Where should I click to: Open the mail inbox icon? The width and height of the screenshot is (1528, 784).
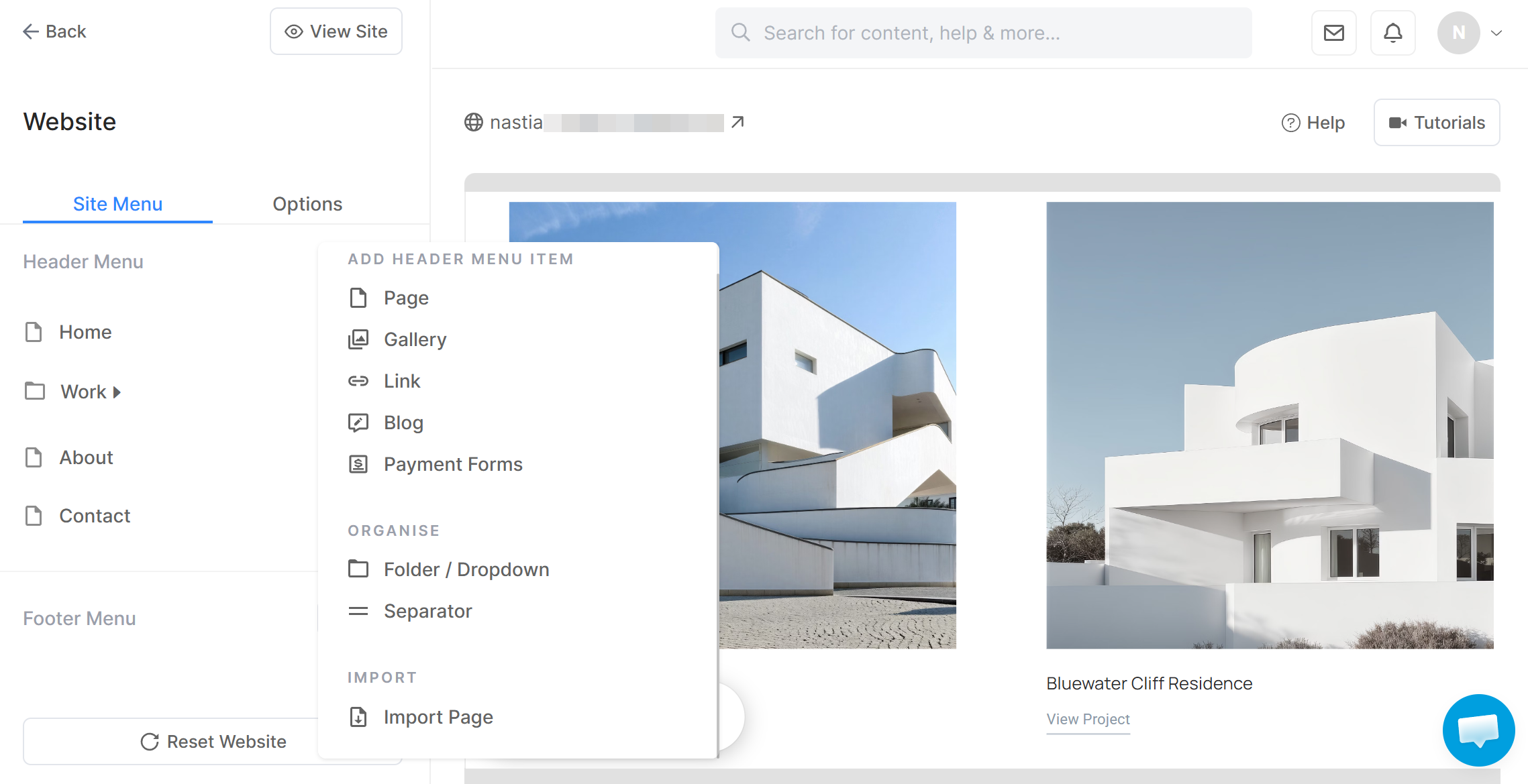[1333, 32]
